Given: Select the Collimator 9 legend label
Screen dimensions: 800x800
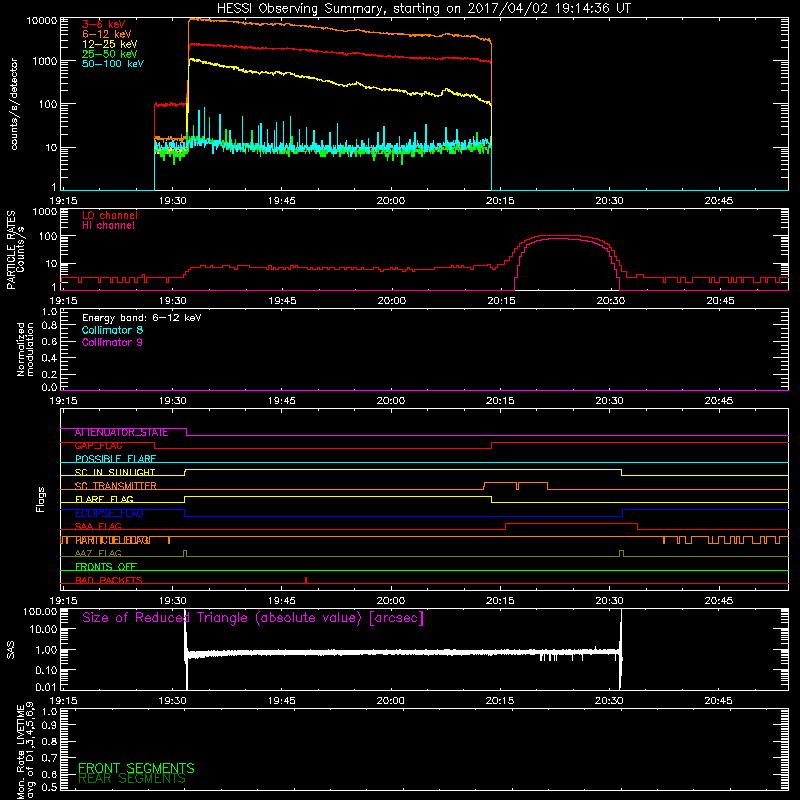Looking at the screenshot, I should (112, 342).
